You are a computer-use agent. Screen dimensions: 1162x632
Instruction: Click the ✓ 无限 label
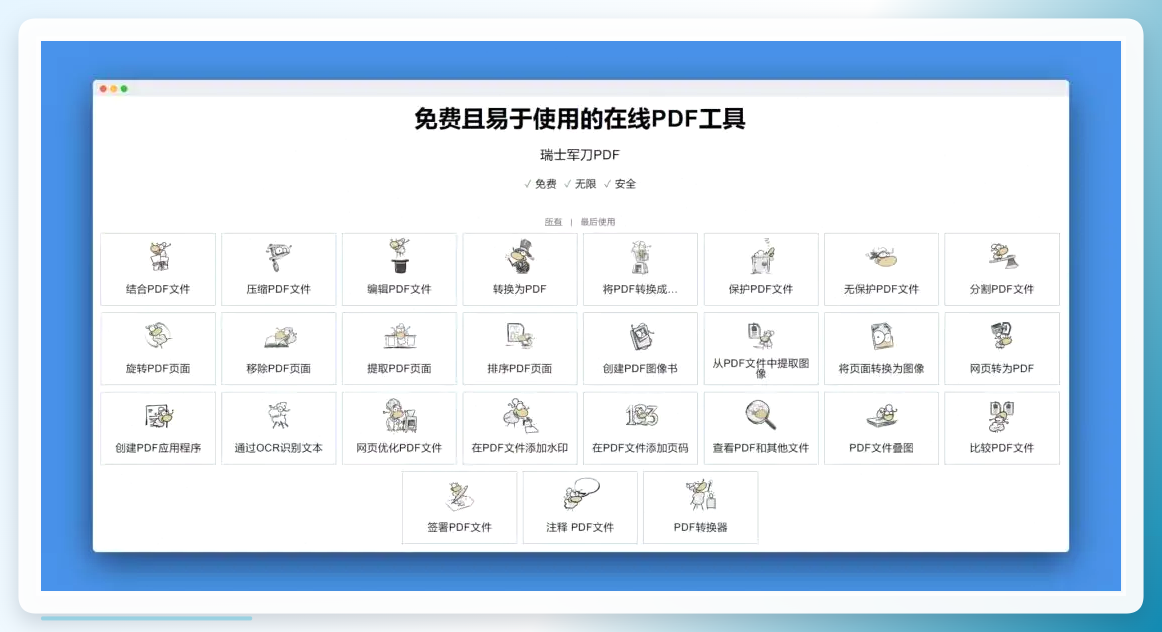pos(580,184)
